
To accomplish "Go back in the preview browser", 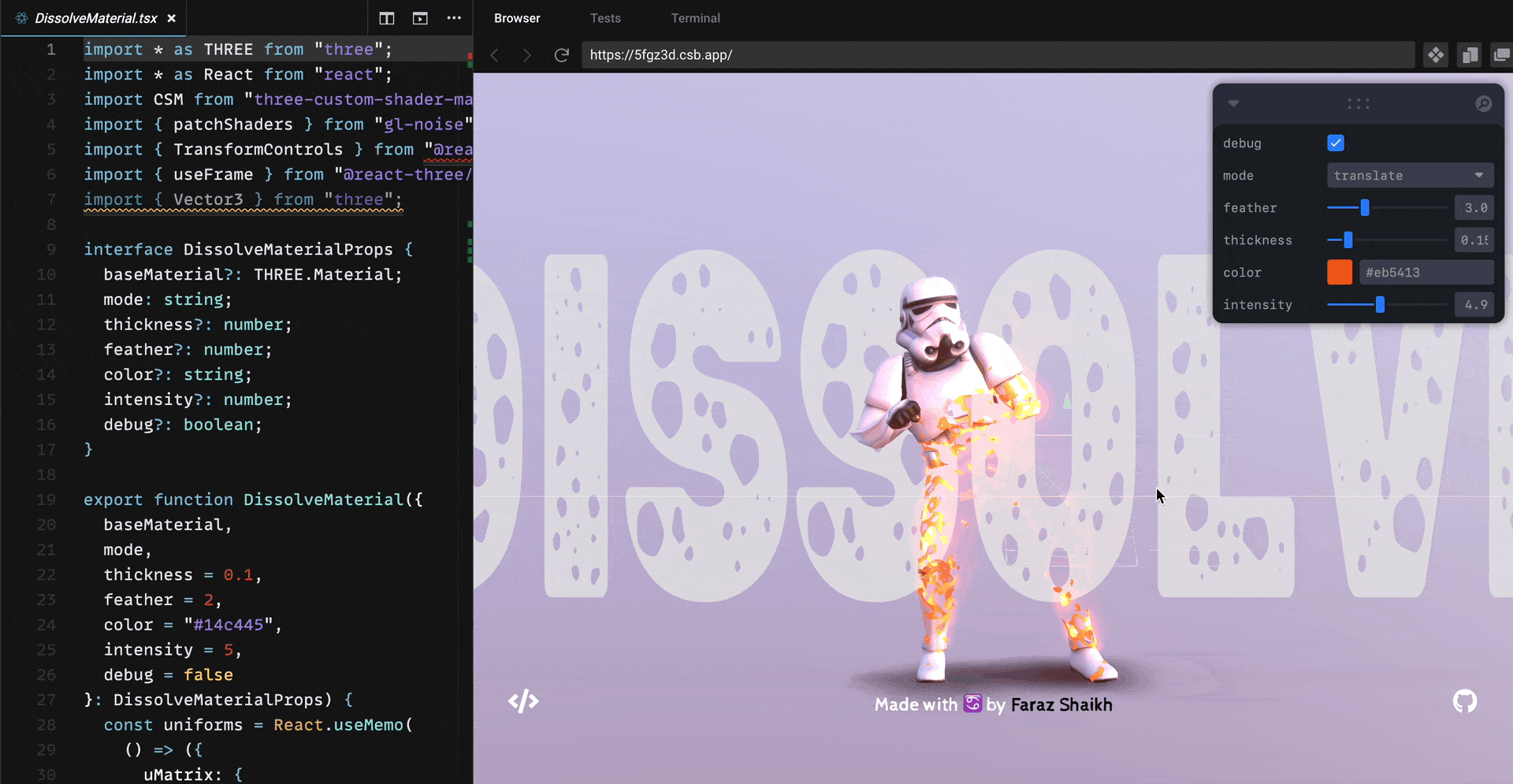I will [495, 55].
